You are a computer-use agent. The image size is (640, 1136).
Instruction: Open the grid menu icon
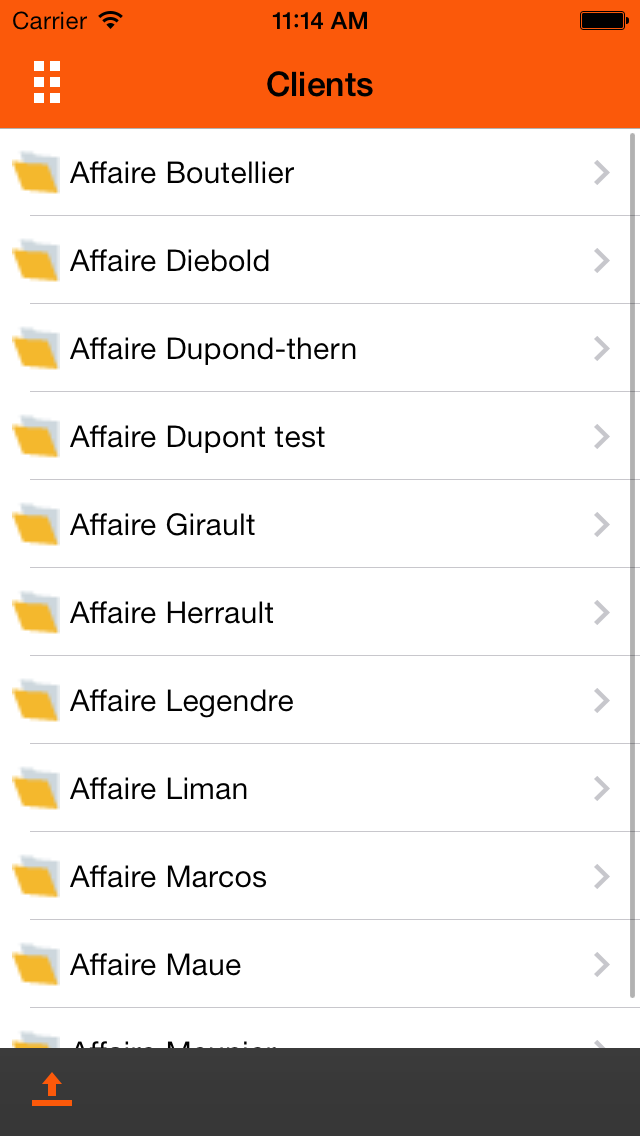47,82
